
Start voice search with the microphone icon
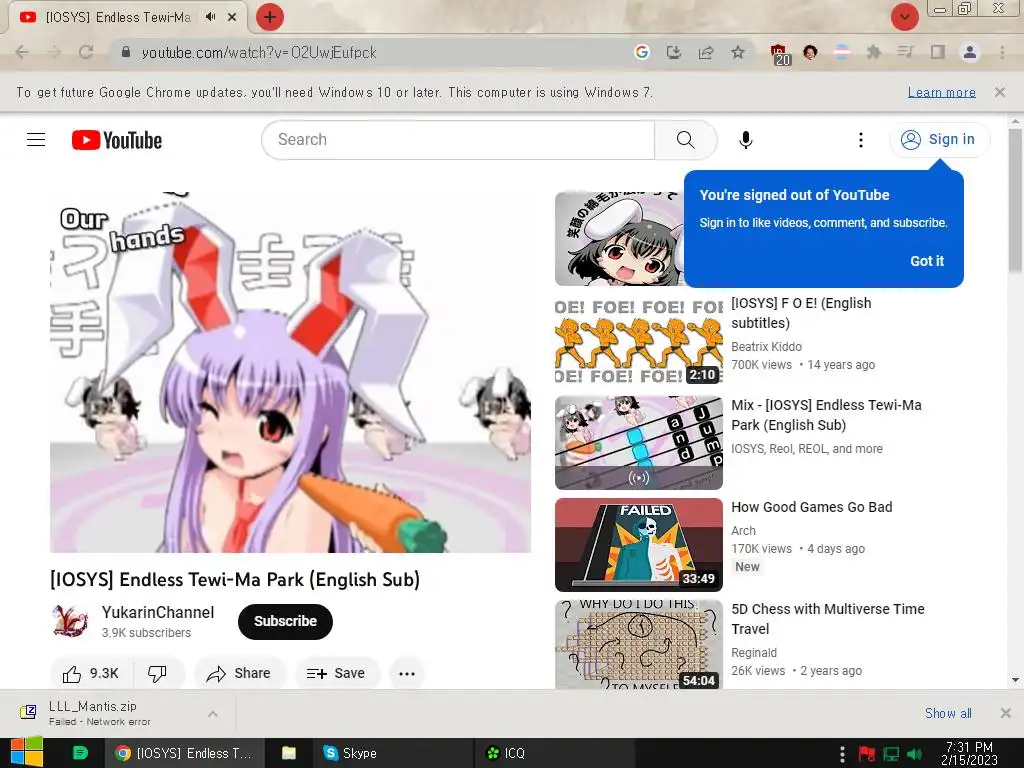click(745, 140)
